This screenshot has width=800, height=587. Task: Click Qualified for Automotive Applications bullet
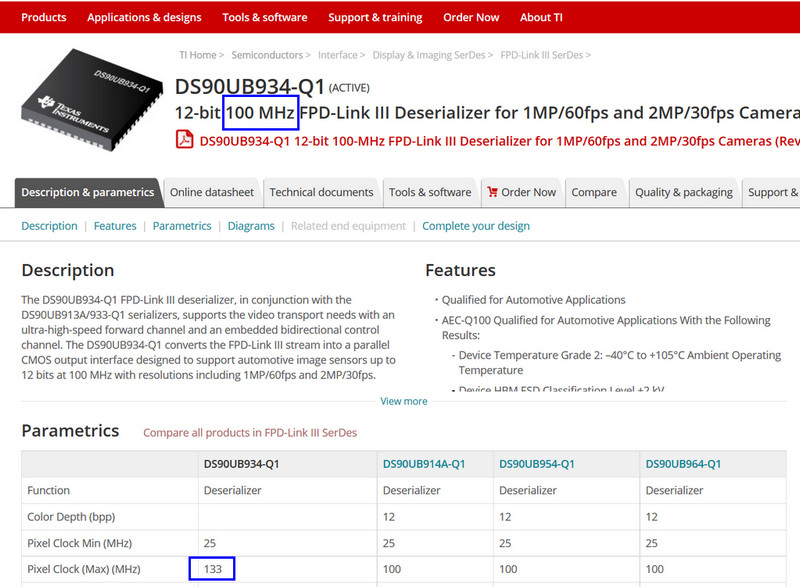[x=533, y=300]
